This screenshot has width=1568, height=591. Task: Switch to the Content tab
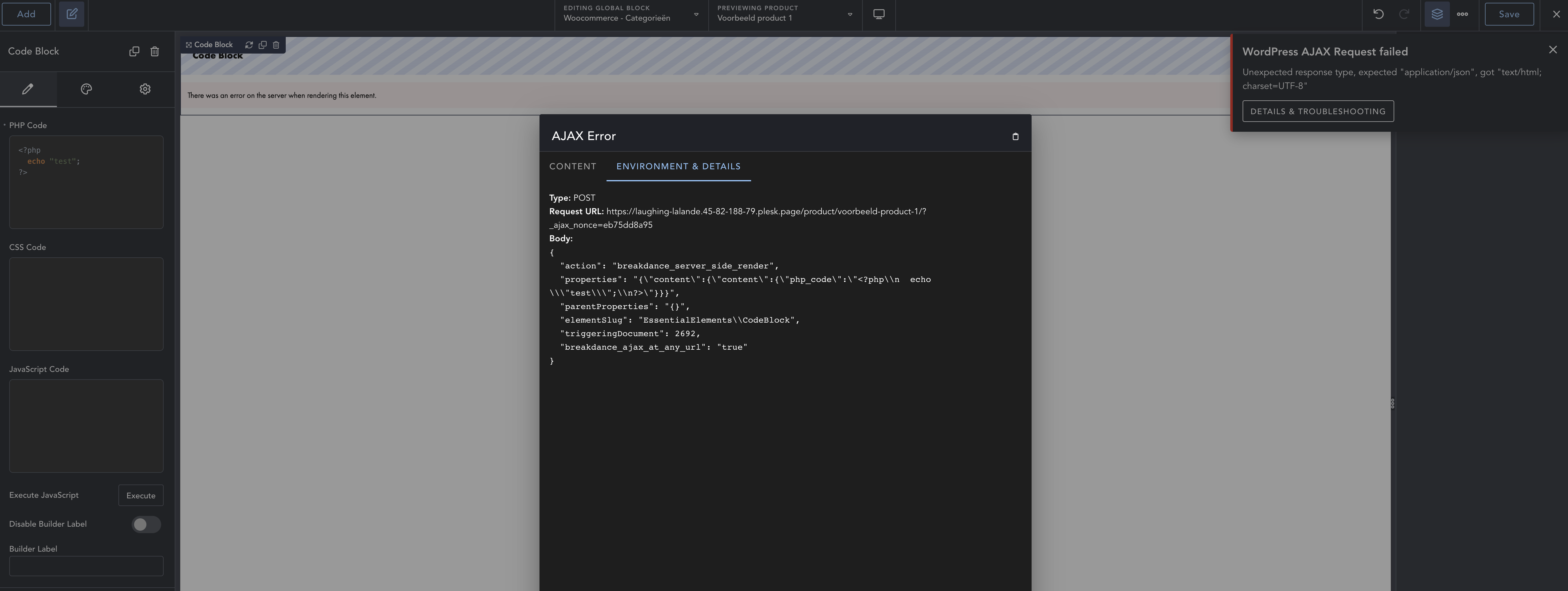(572, 166)
